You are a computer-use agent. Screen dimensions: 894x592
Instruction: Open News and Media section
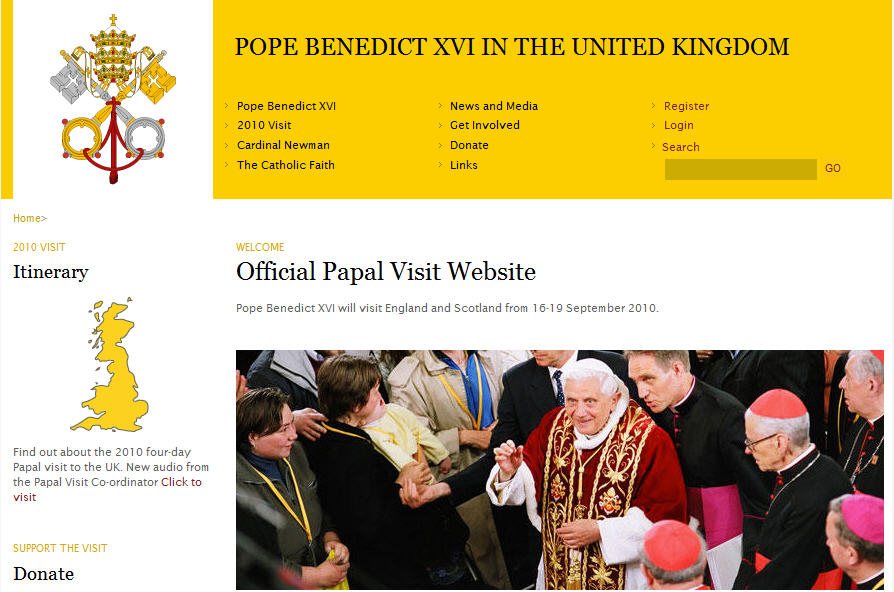tap(494, 106)
